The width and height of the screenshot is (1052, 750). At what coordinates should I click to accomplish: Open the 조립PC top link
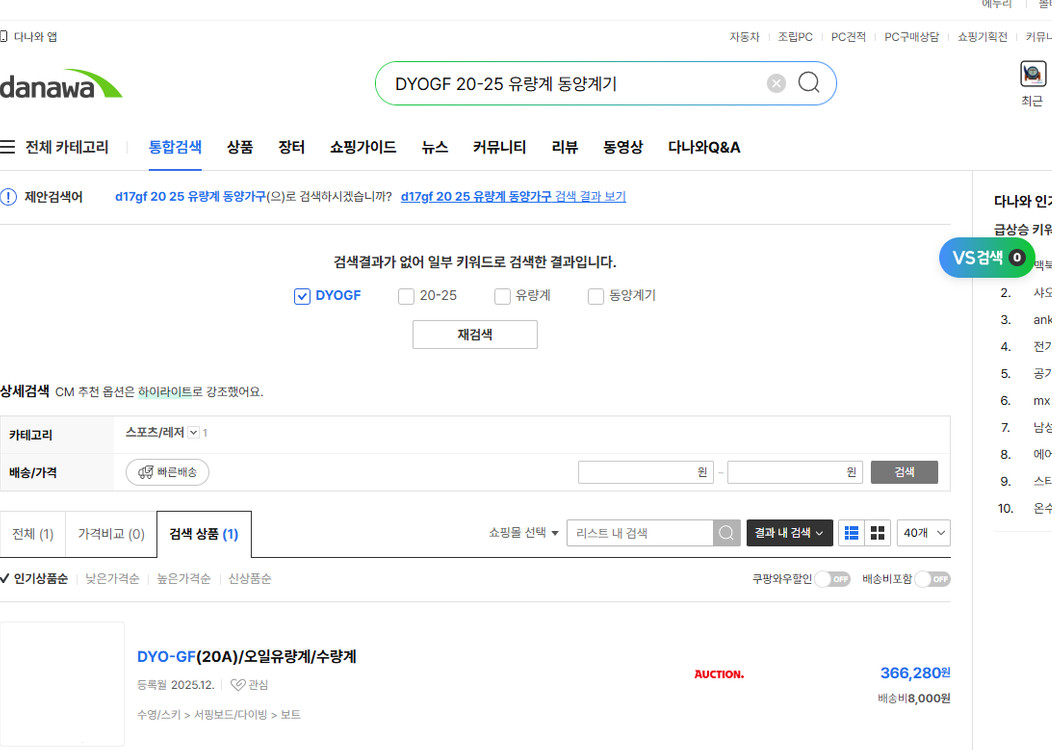tap(795, 37)
